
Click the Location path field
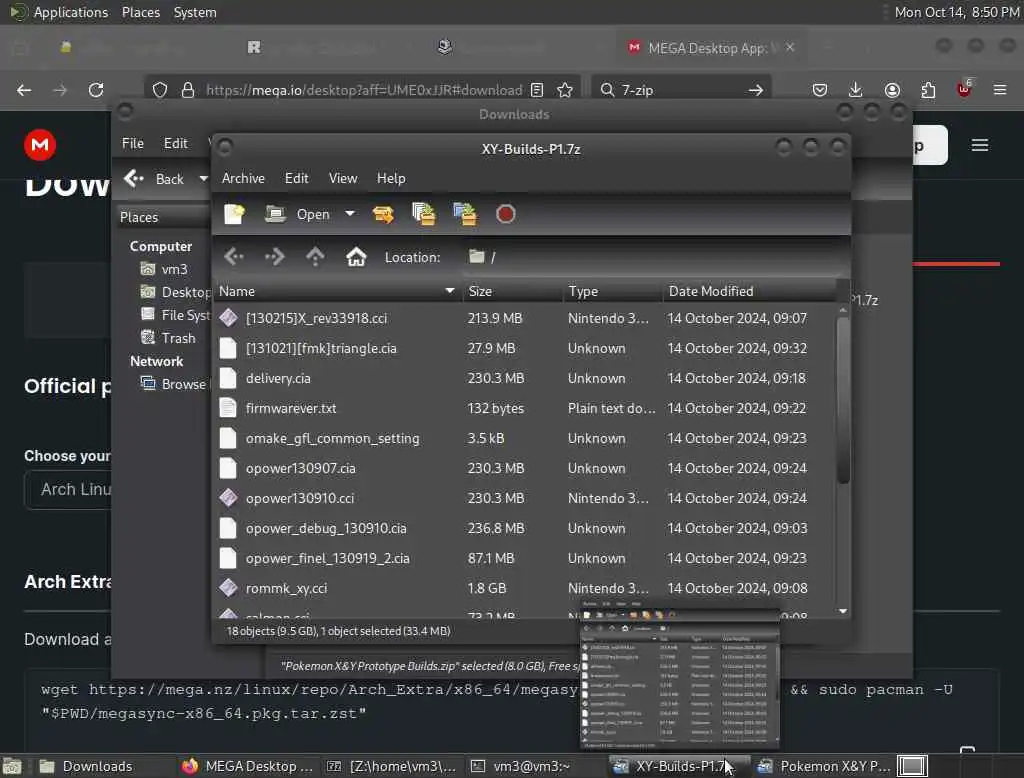(x=653, y=257)
